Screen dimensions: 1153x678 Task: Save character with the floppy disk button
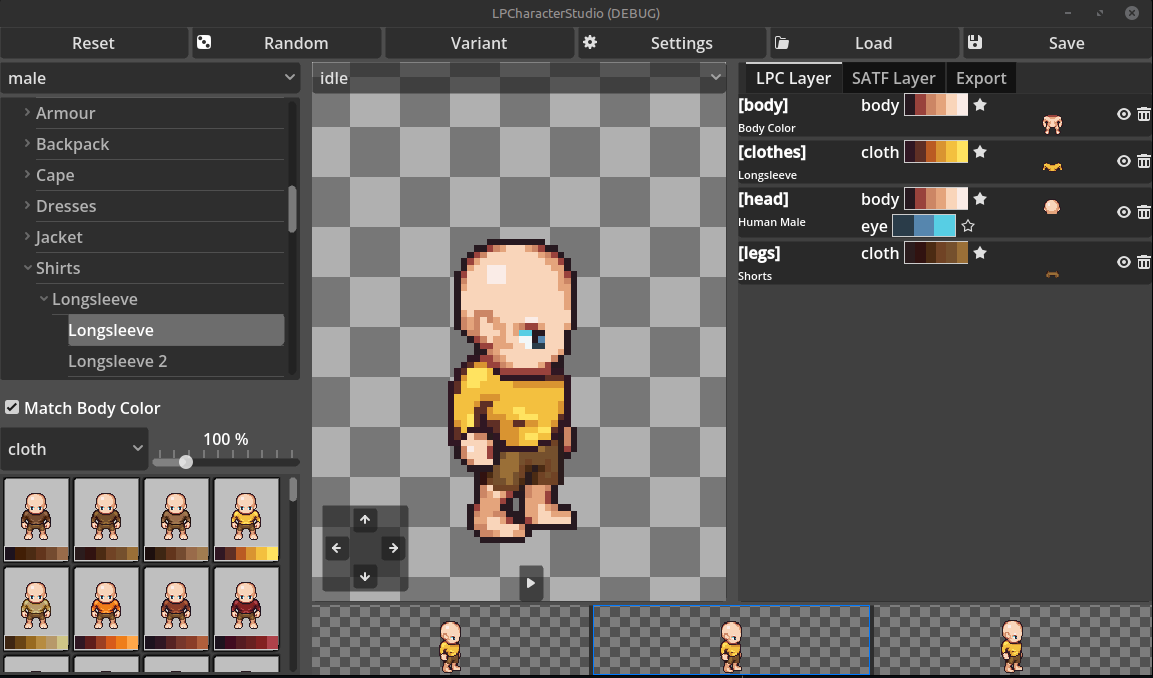pos(1058,43)
